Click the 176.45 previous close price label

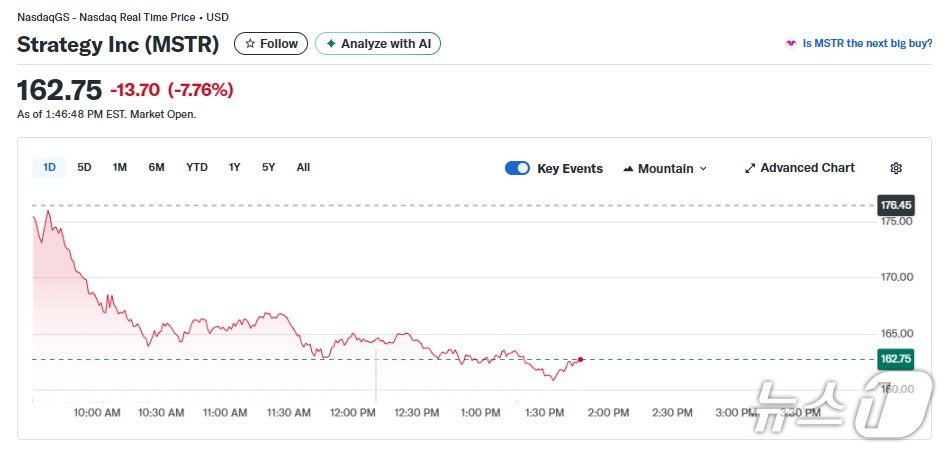tap(895, 205)
